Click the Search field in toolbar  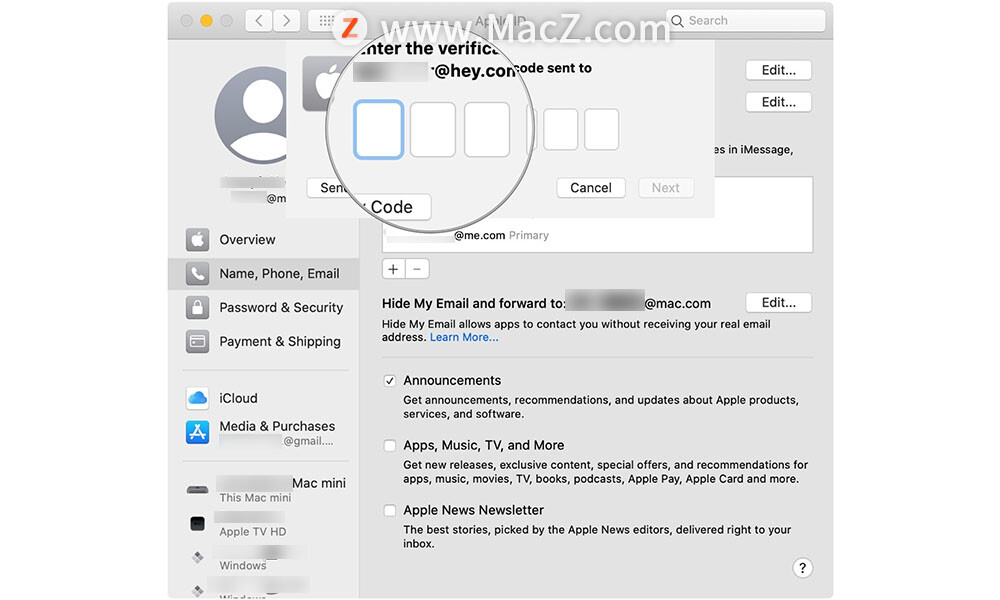746,20
